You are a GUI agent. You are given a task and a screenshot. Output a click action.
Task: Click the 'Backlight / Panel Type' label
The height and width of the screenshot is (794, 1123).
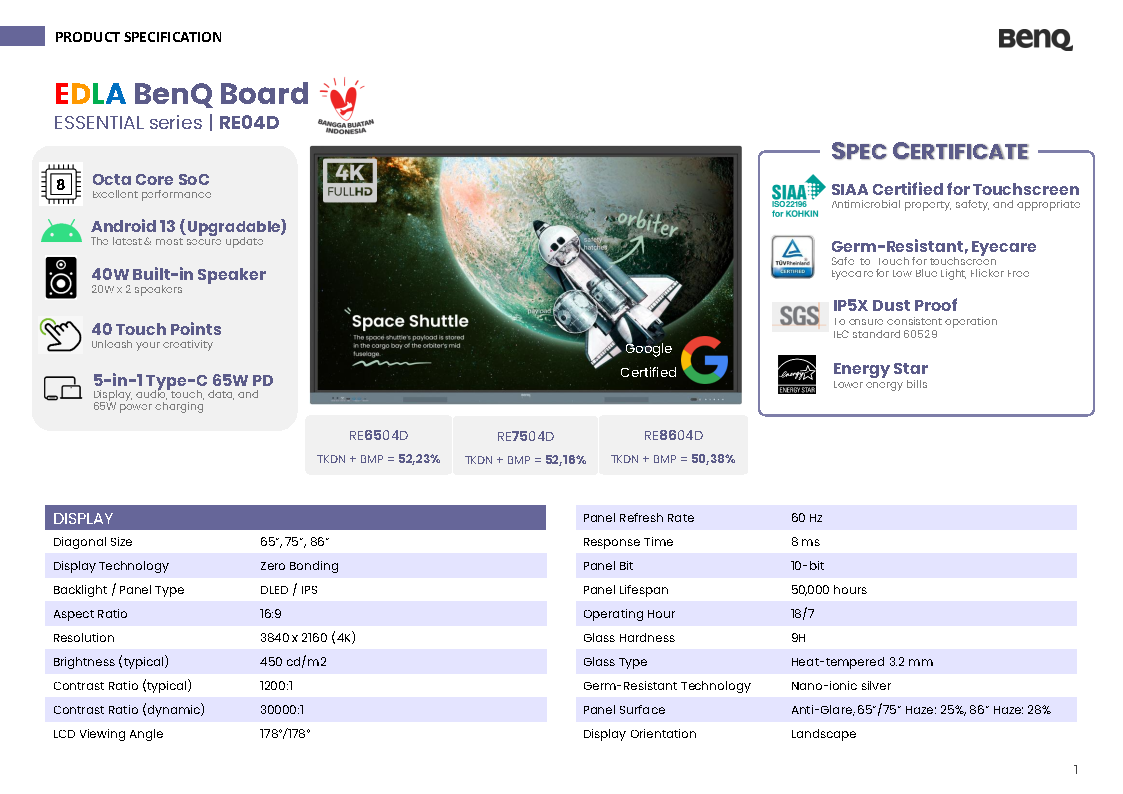118,590
